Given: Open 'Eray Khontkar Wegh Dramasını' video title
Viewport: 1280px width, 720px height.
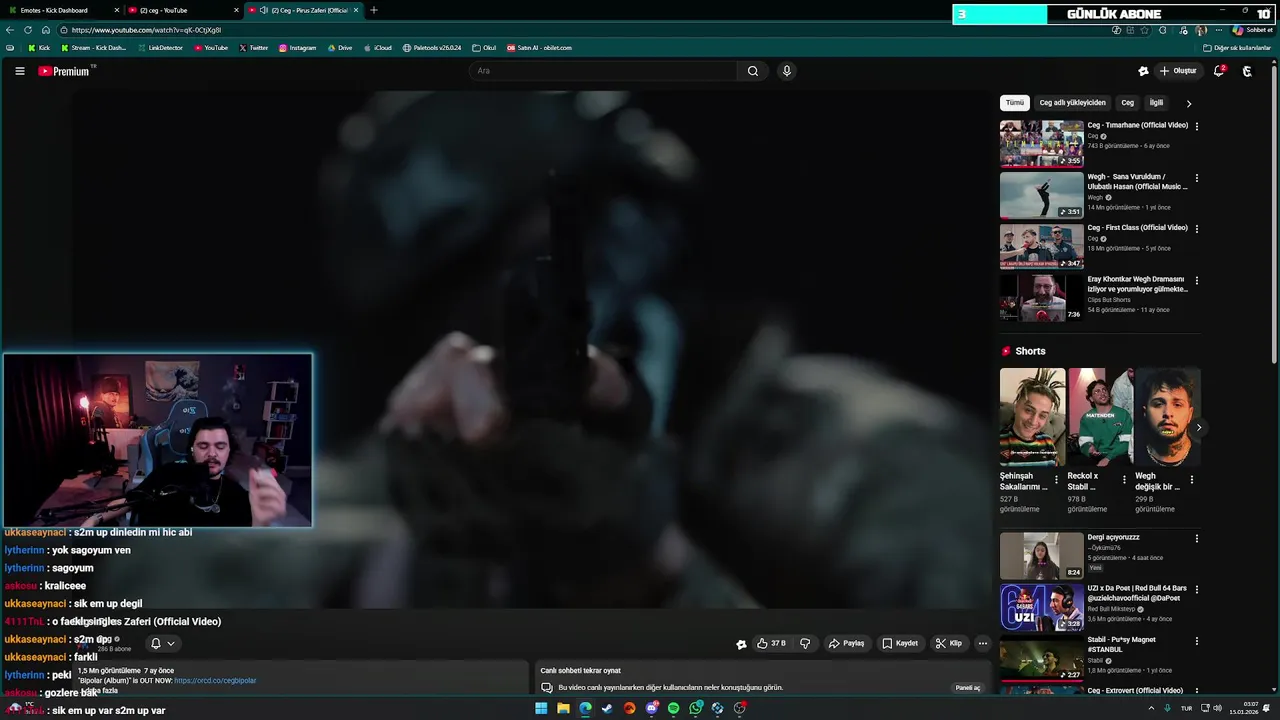Looking at the screenshot, I should coord(1138,284).
